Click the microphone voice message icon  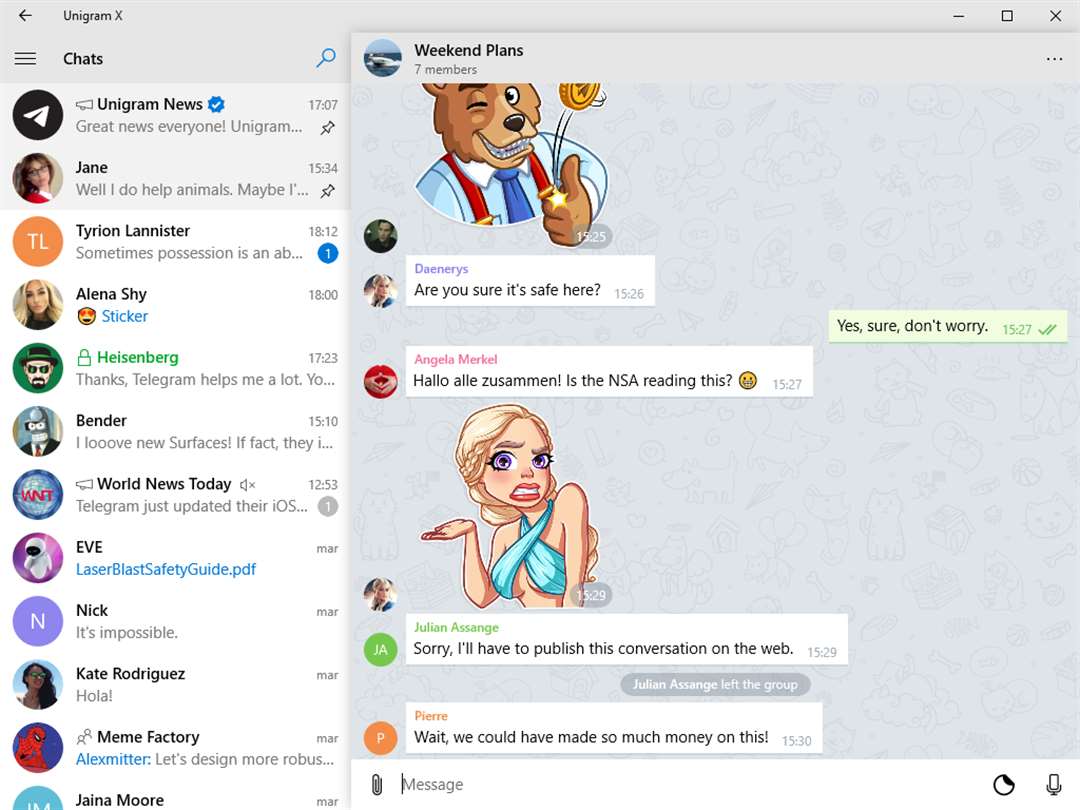point(1053,784)
